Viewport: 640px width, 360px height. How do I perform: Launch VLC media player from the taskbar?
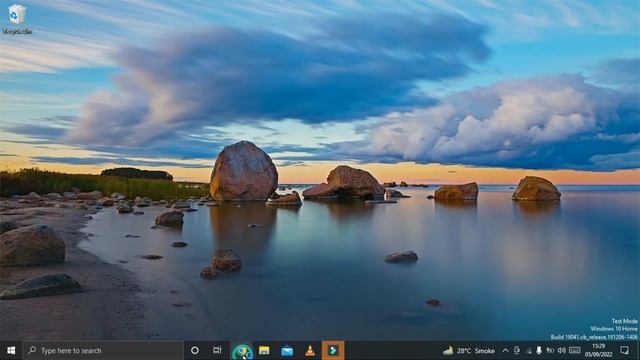310,351
